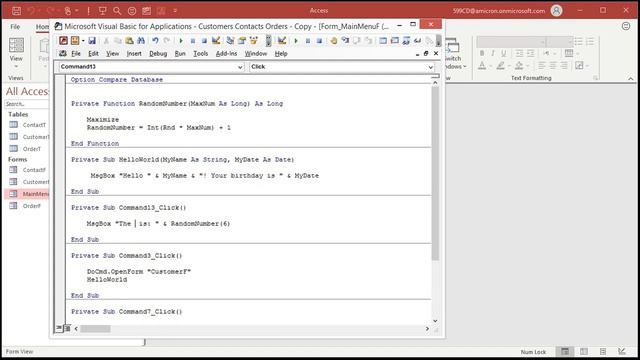Image resolution: width=640 pixels, height=360 pixels.
Task: Open the Immediate Window icon
Action: (x=395, y=40)
